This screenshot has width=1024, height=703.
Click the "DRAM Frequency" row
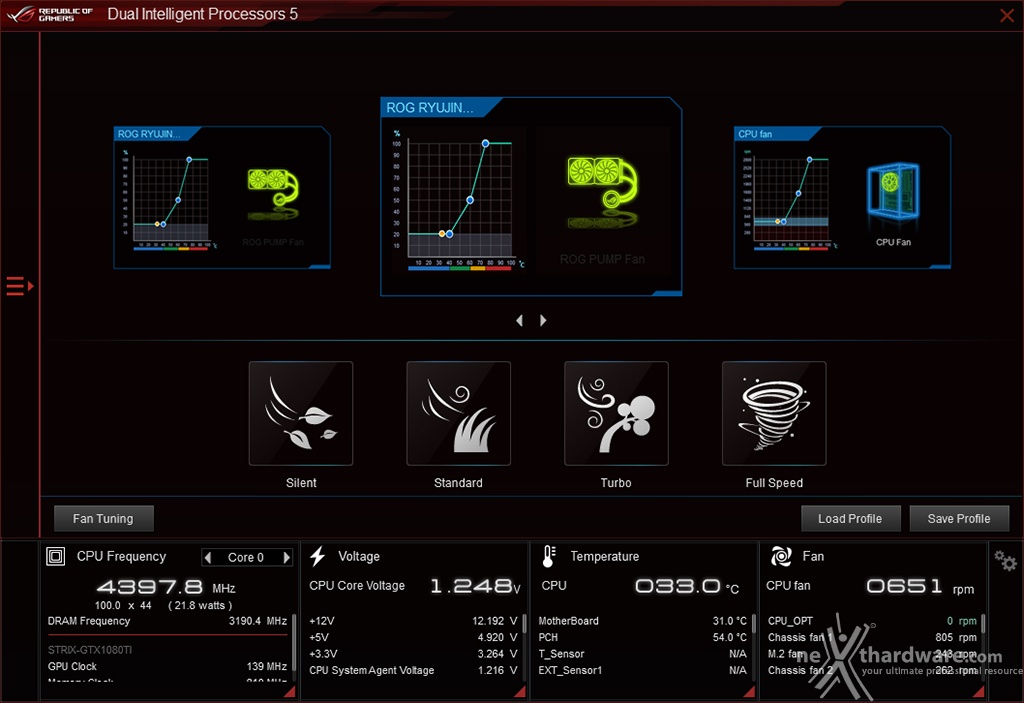coord(167,621)
